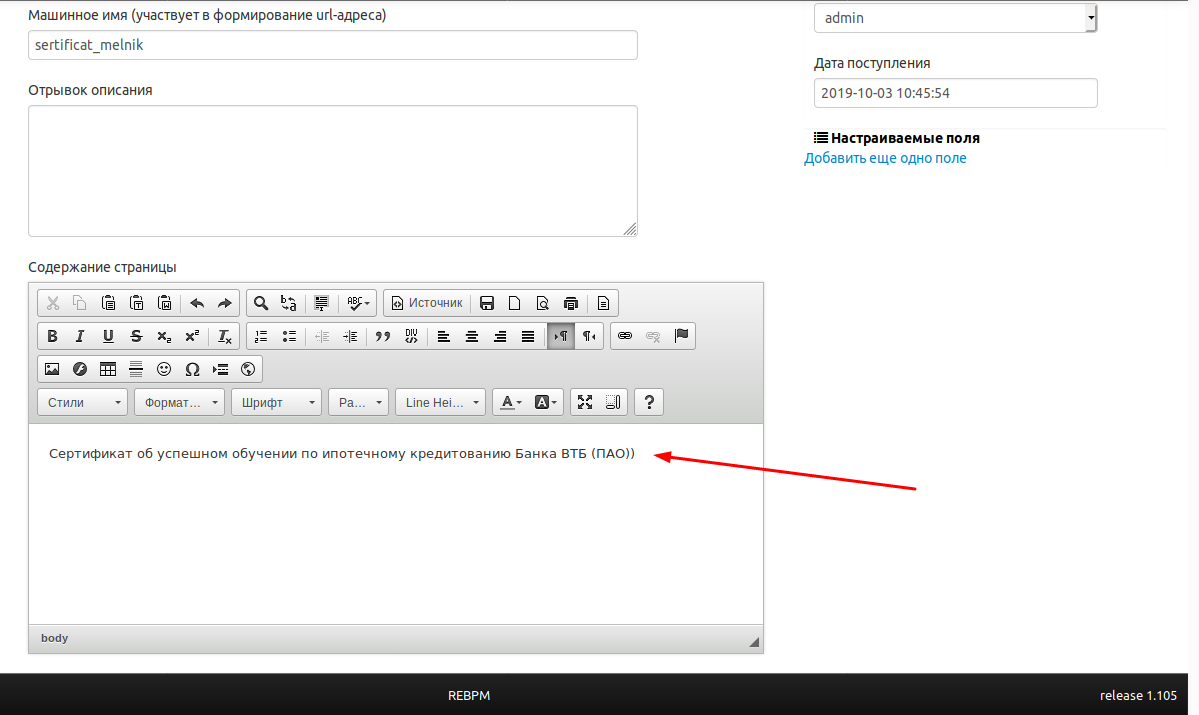The height and width of the screenshot is (715, 1199).
Task: Click the Cut icon in editor toolbar
Action: click(x=53, y=303)
